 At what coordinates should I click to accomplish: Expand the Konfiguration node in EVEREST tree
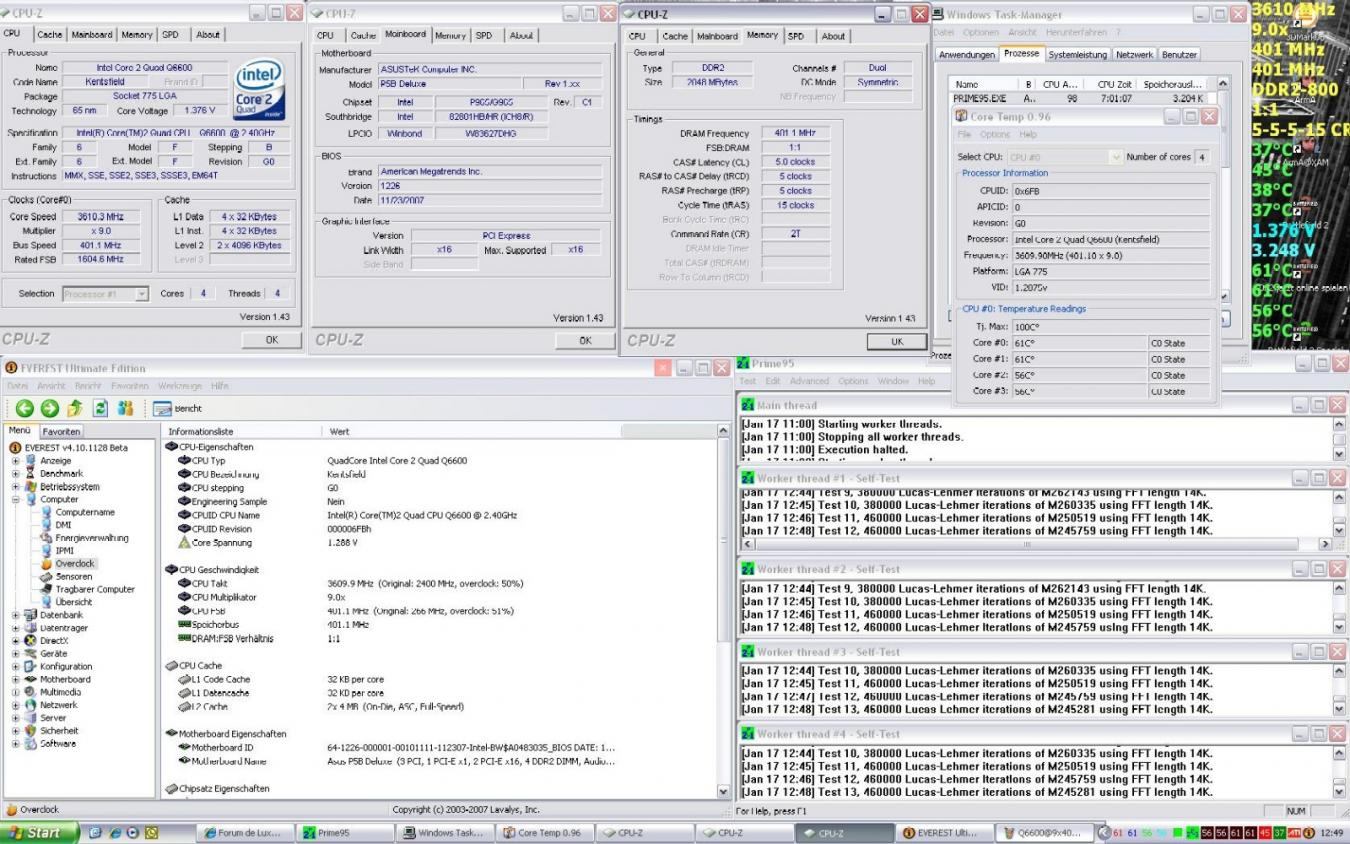pyautogui.click(x=16, y=666)
